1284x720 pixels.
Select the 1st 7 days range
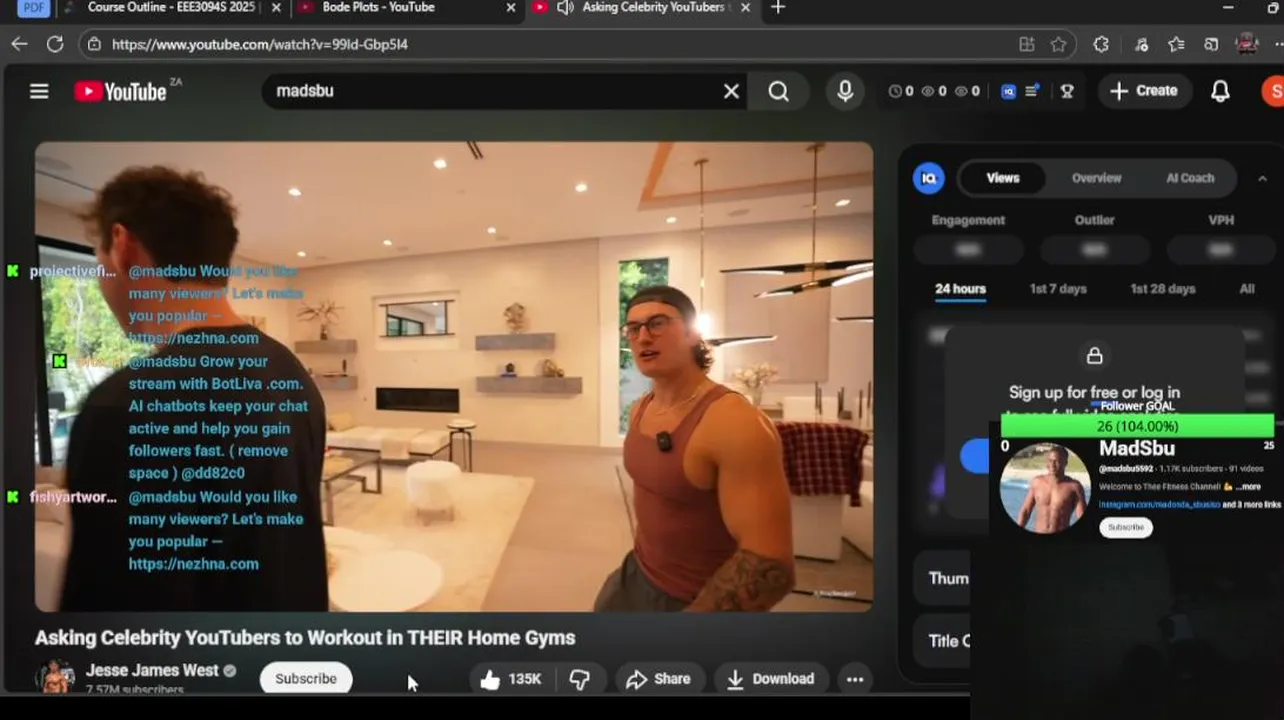pos(1058,289)
